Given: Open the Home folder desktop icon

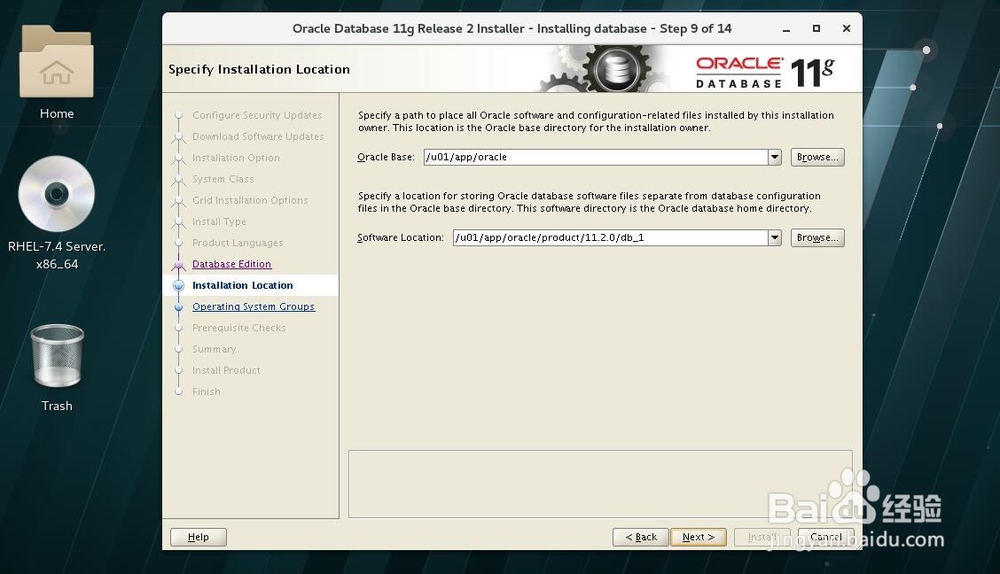Looking at the screenshot, I should (x=56, y=62).
